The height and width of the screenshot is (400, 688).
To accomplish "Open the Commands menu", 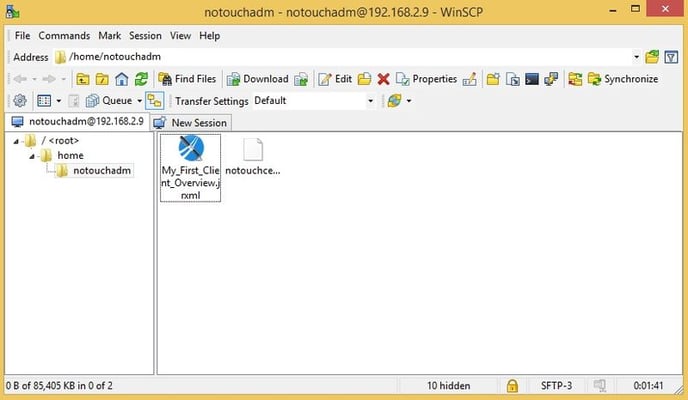I will point(64,36).
